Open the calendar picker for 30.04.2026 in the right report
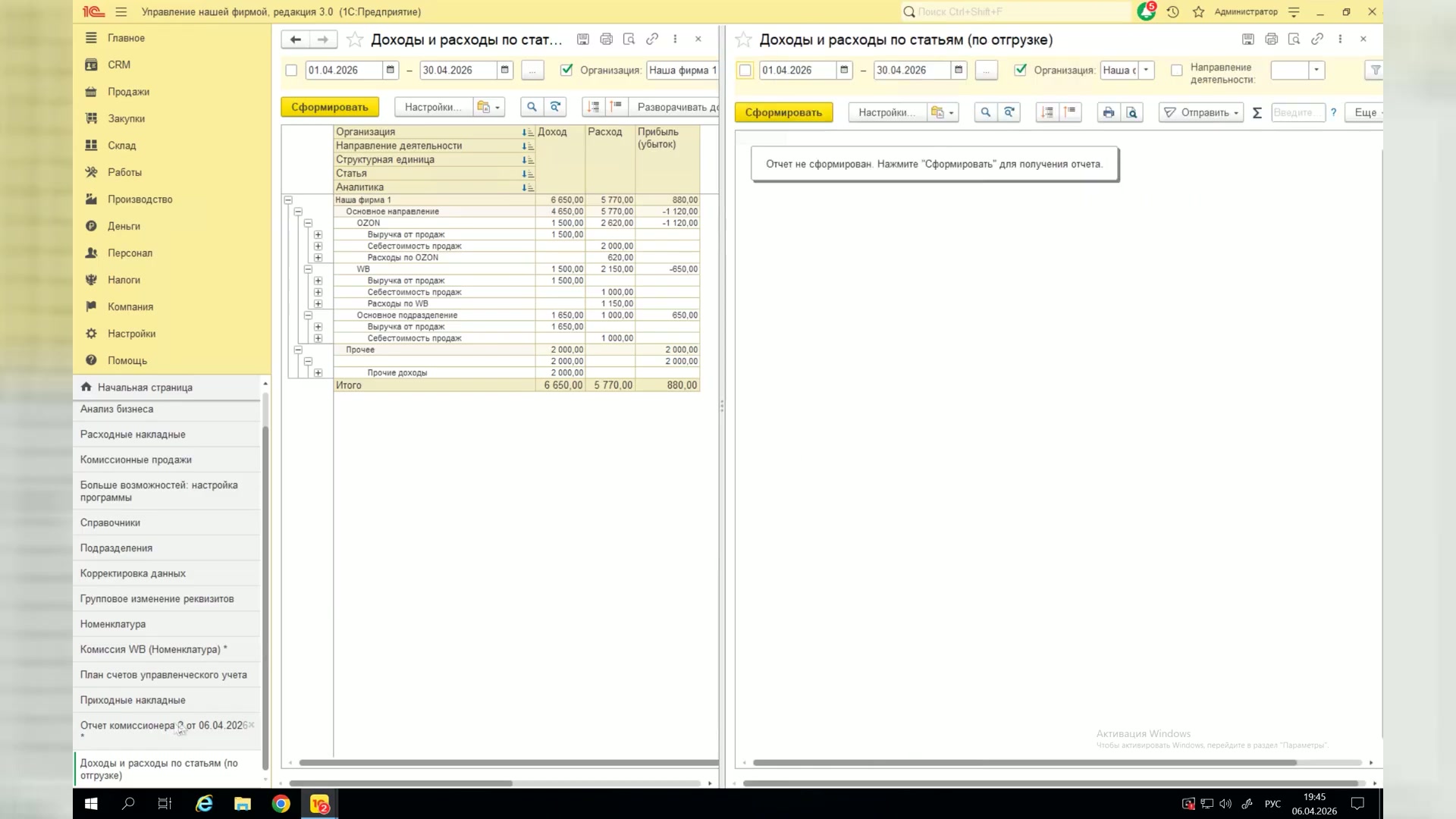 click(x=959, y=70)
